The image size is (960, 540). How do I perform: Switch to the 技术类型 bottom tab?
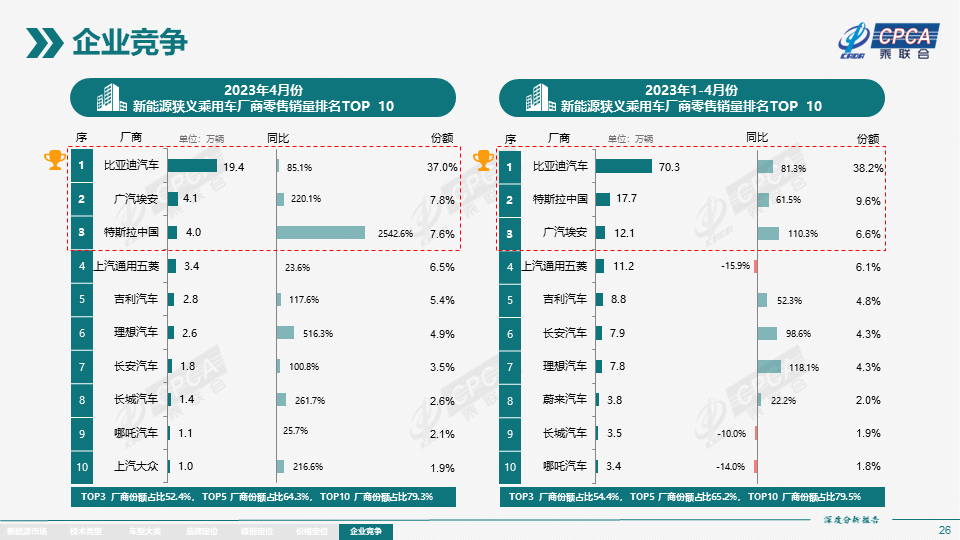click(86, 531)
